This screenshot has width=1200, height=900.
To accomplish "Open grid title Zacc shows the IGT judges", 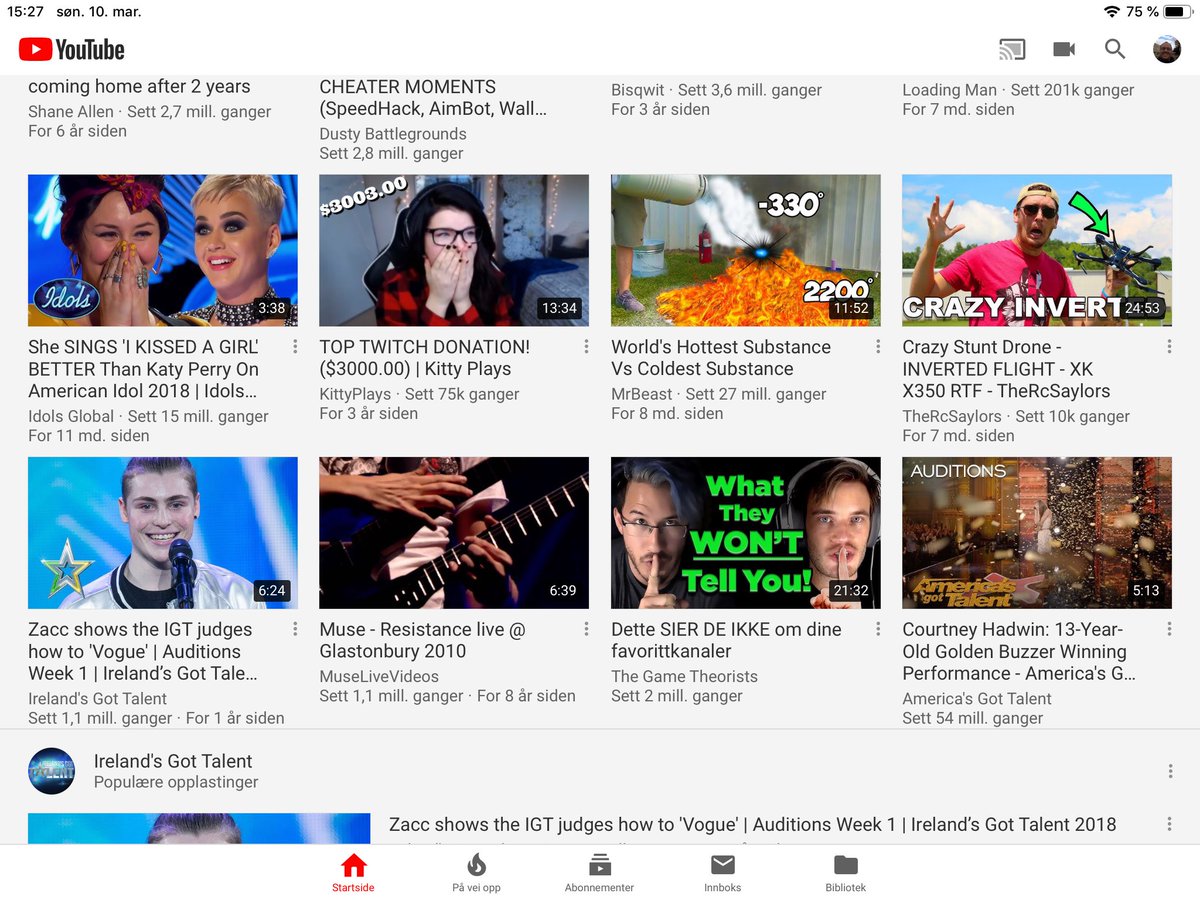I will (143, 651).
